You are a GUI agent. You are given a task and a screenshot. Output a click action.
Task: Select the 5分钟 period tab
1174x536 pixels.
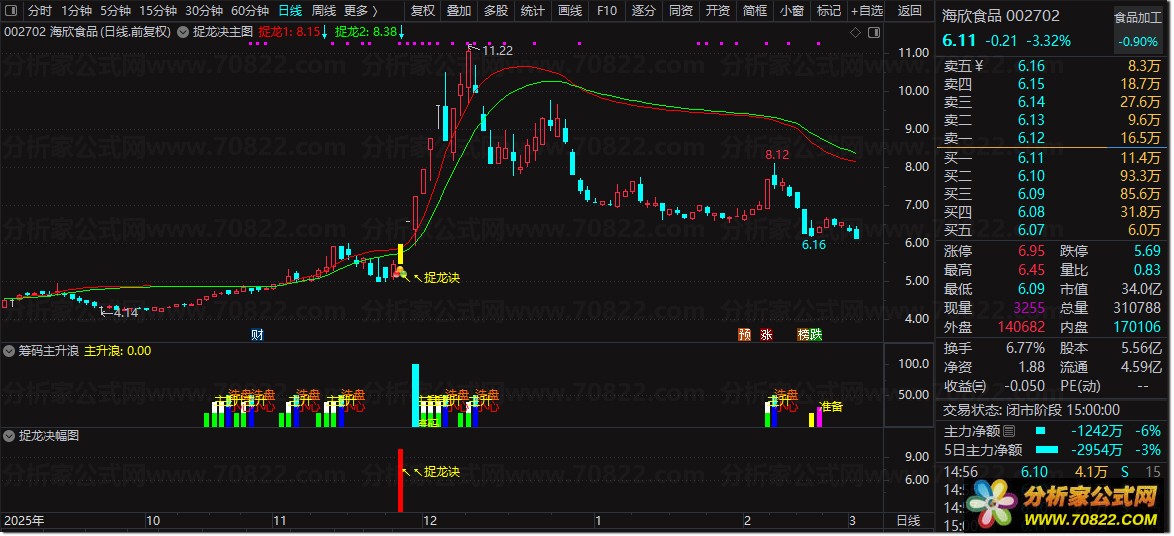[x=115, y=10]
